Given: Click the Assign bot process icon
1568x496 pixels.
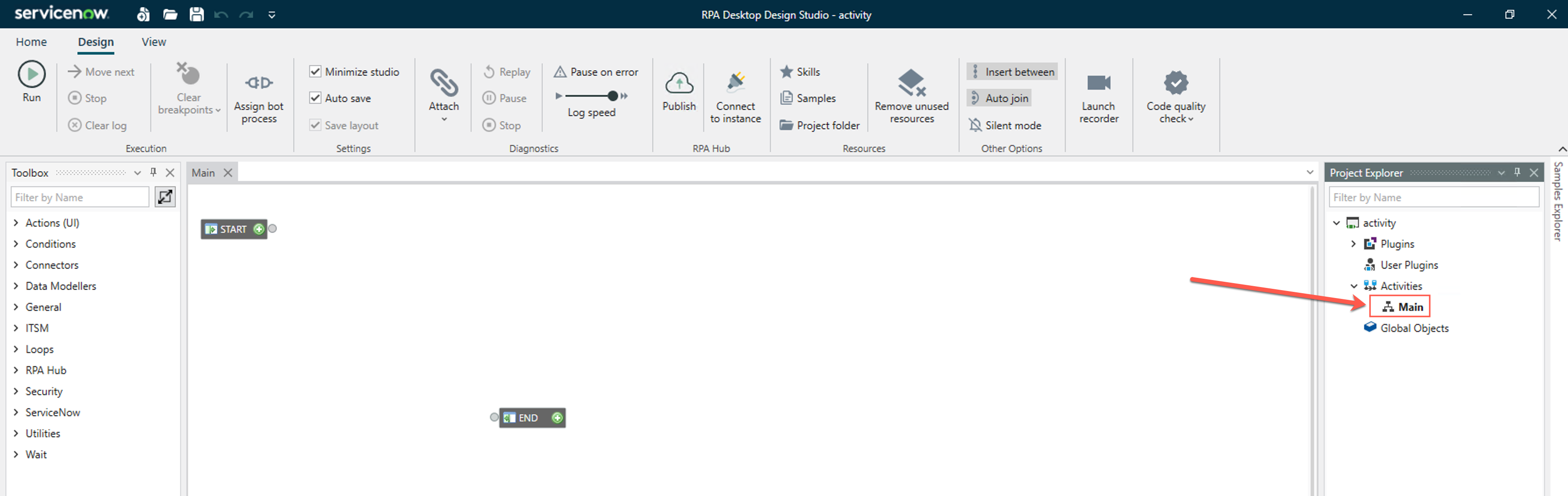Looking at the screenshot, I should point(259,82).
